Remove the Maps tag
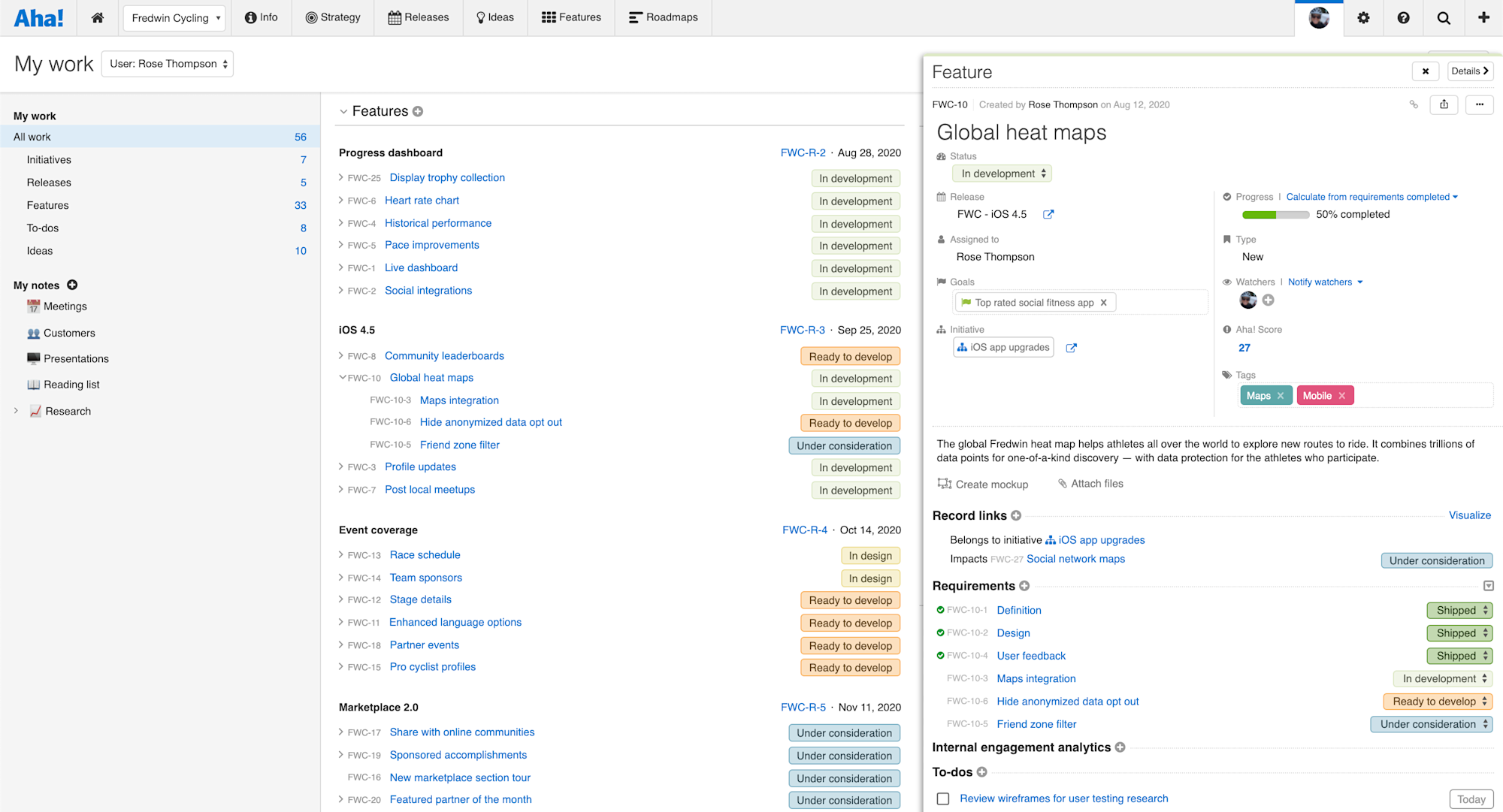 click(x=1281, y=396)
